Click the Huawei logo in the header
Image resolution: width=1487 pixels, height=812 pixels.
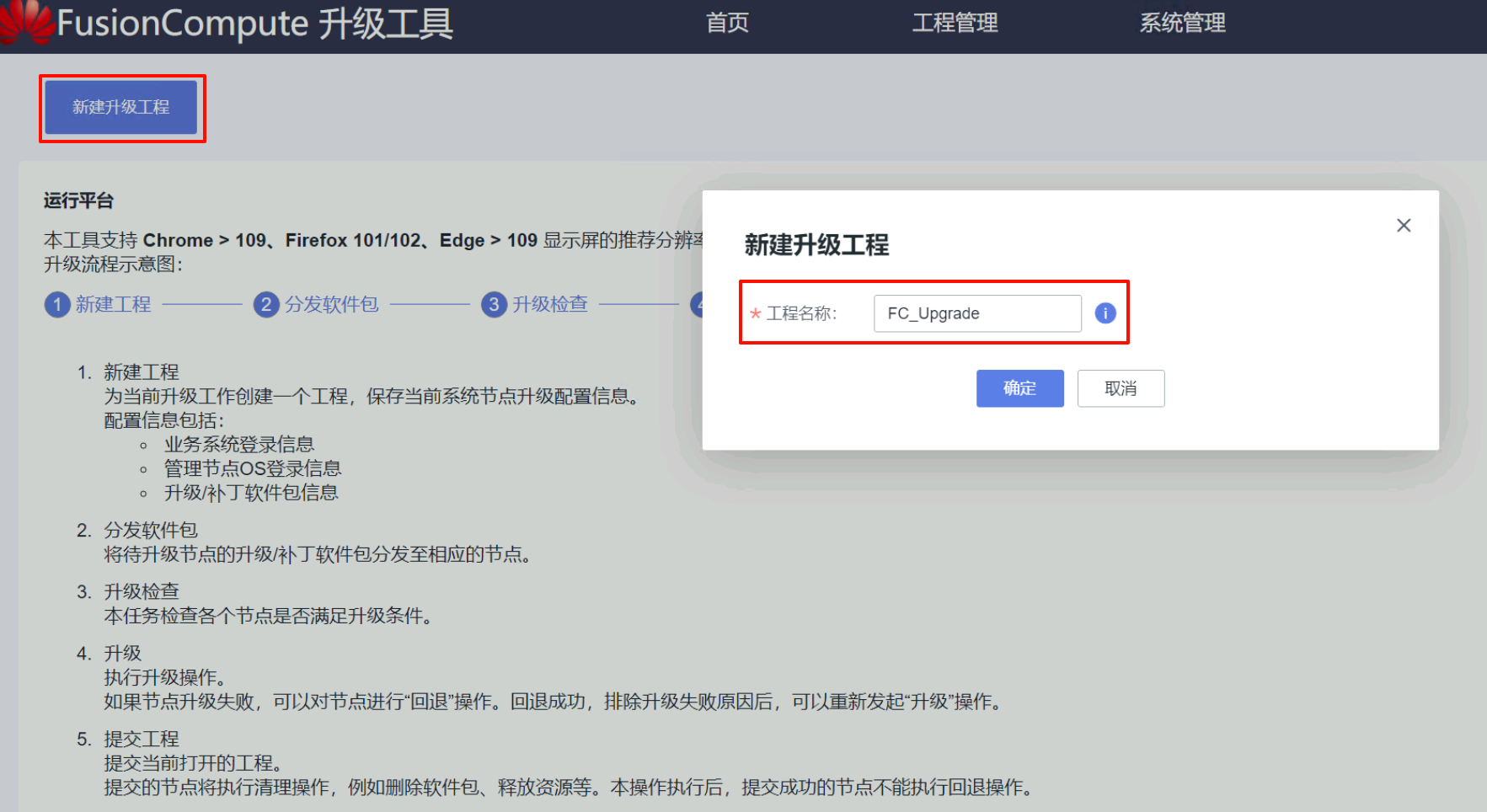pyautogui.click(x=27, y=23)
